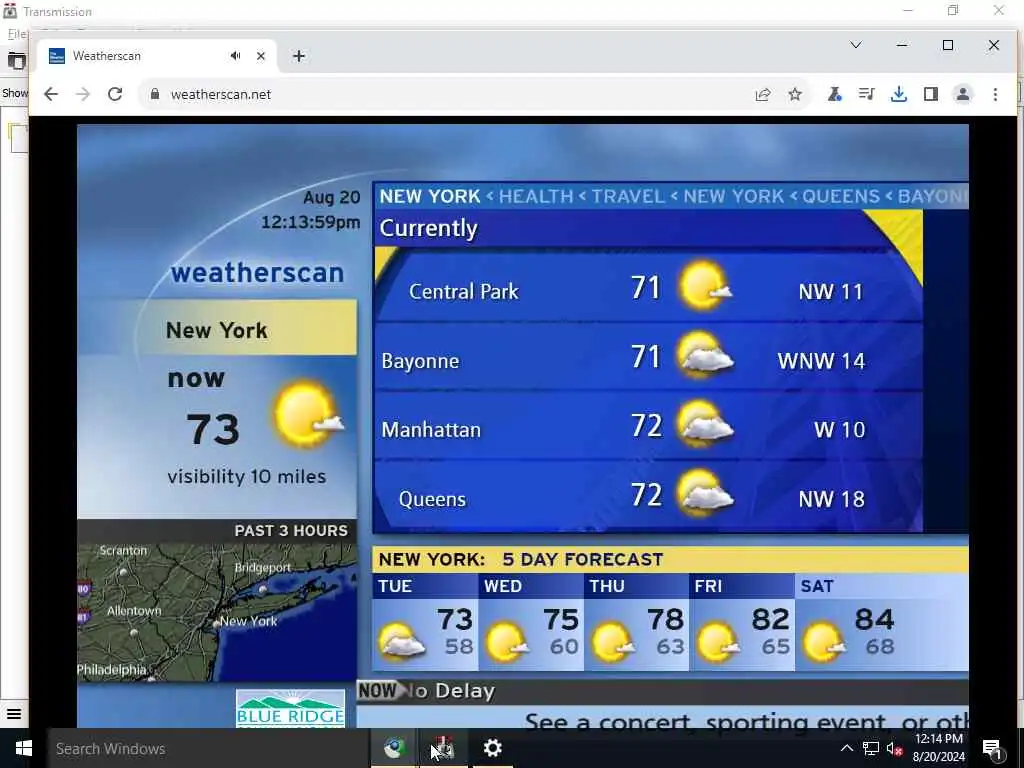Close the Weatherscan tab
Image resolution: width=1024 pixels, height=768 pixels.
coord(261,56)
